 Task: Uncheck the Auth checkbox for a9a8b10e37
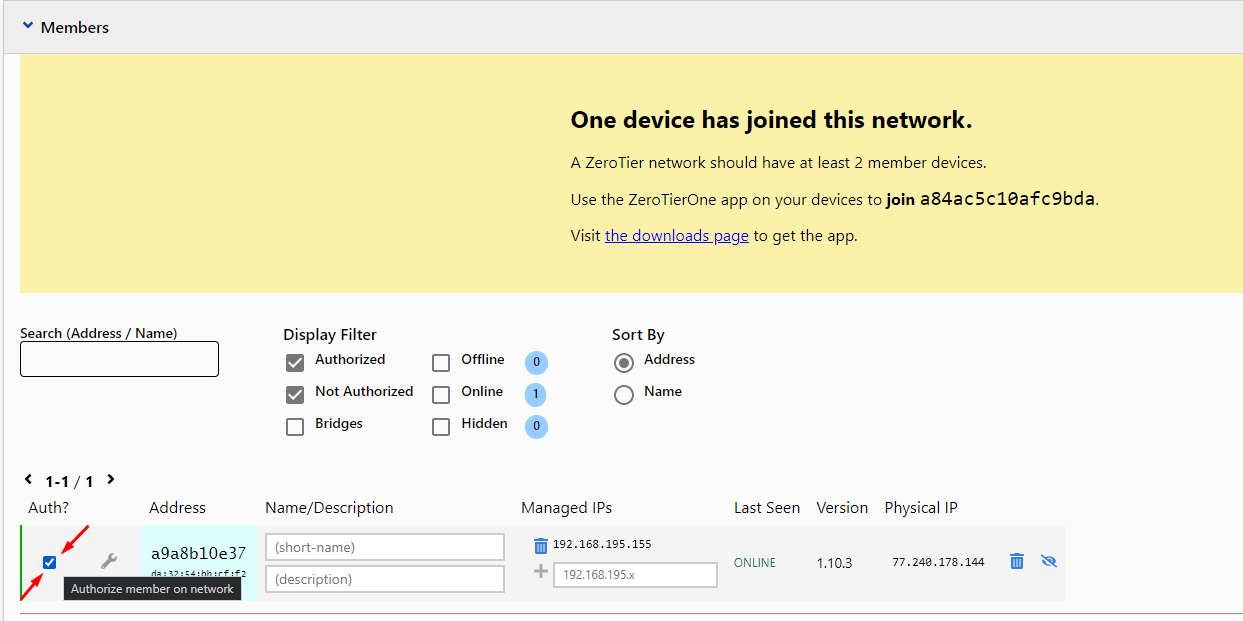click(50, 562)
